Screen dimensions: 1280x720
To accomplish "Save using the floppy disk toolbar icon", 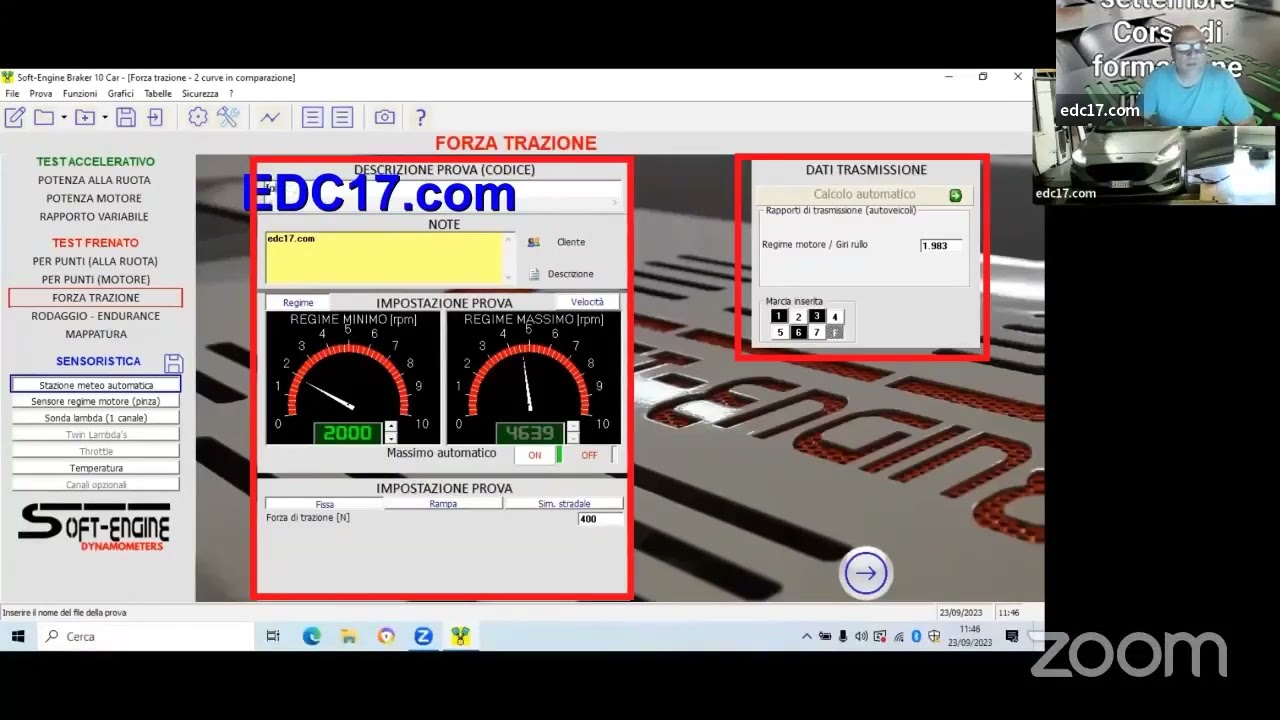I will point(126,117).
